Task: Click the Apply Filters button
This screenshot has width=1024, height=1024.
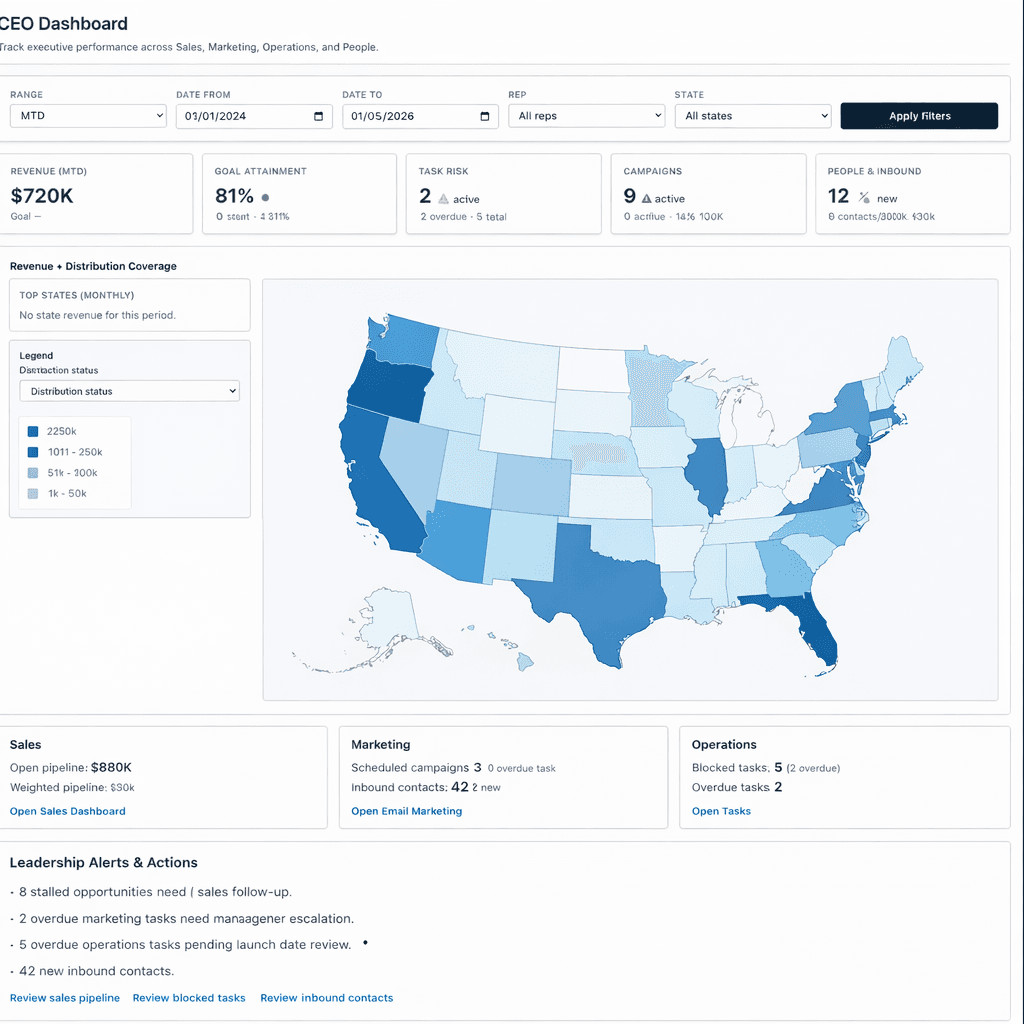Action: point(918,115)
